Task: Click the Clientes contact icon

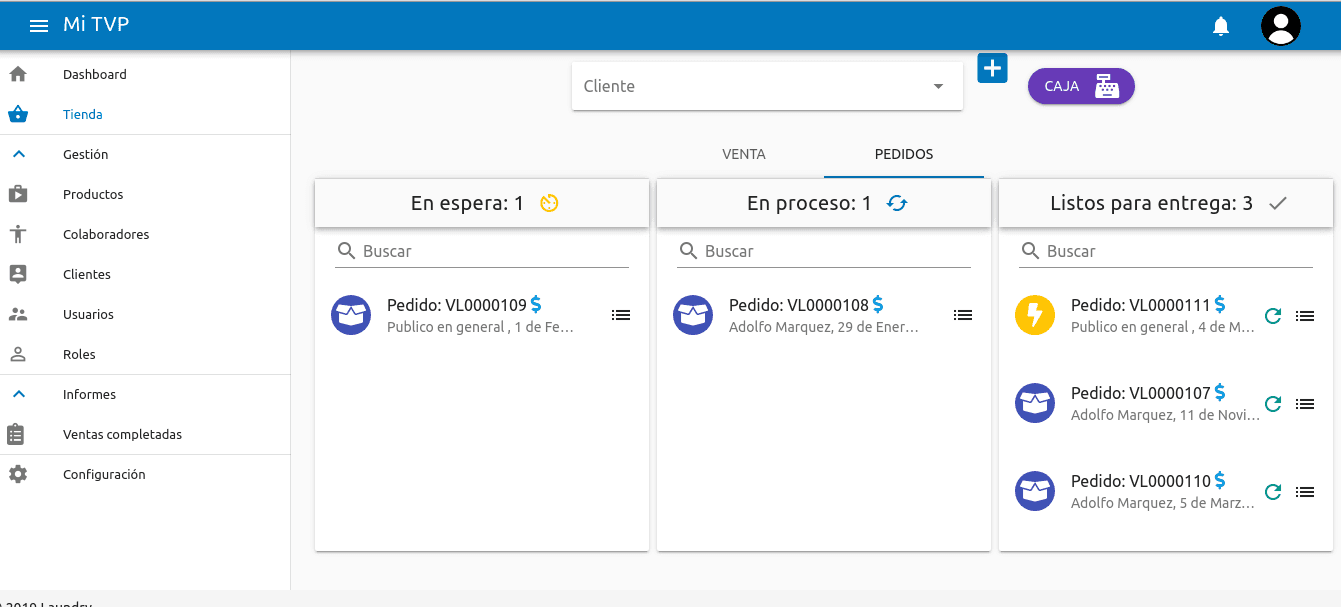Action: coord(18,274)
